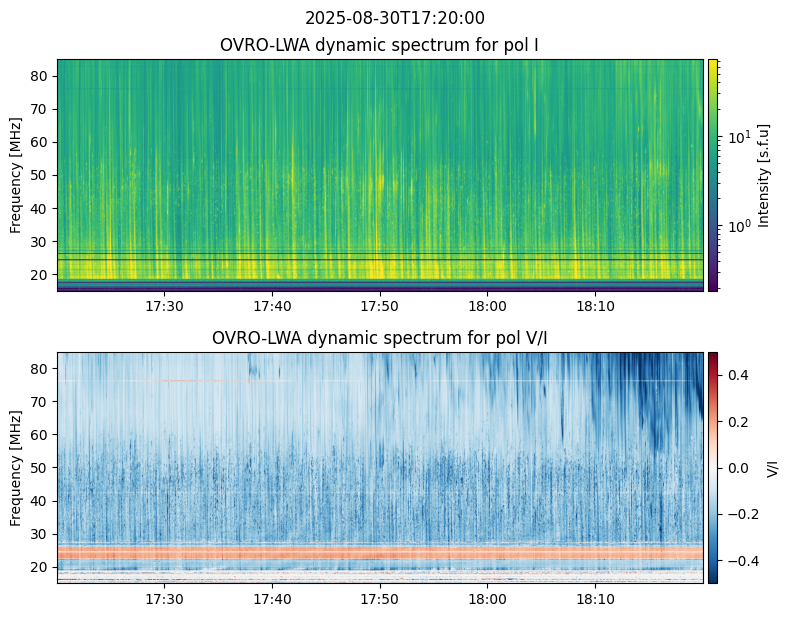Click the 2025-08-30T17:20:00 timestamp title
Screen dimensions: 789x617
(x=394, y=18)
